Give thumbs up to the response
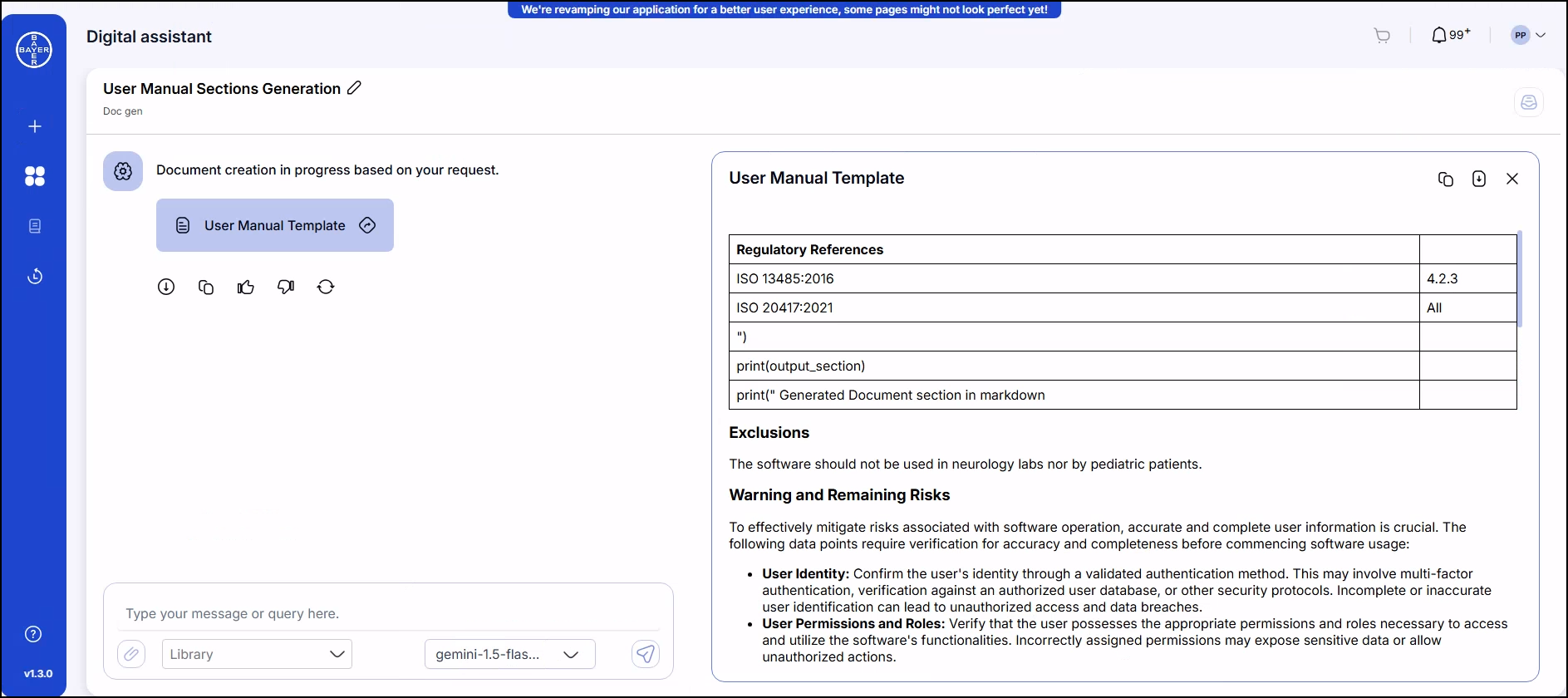 point(246,287)
